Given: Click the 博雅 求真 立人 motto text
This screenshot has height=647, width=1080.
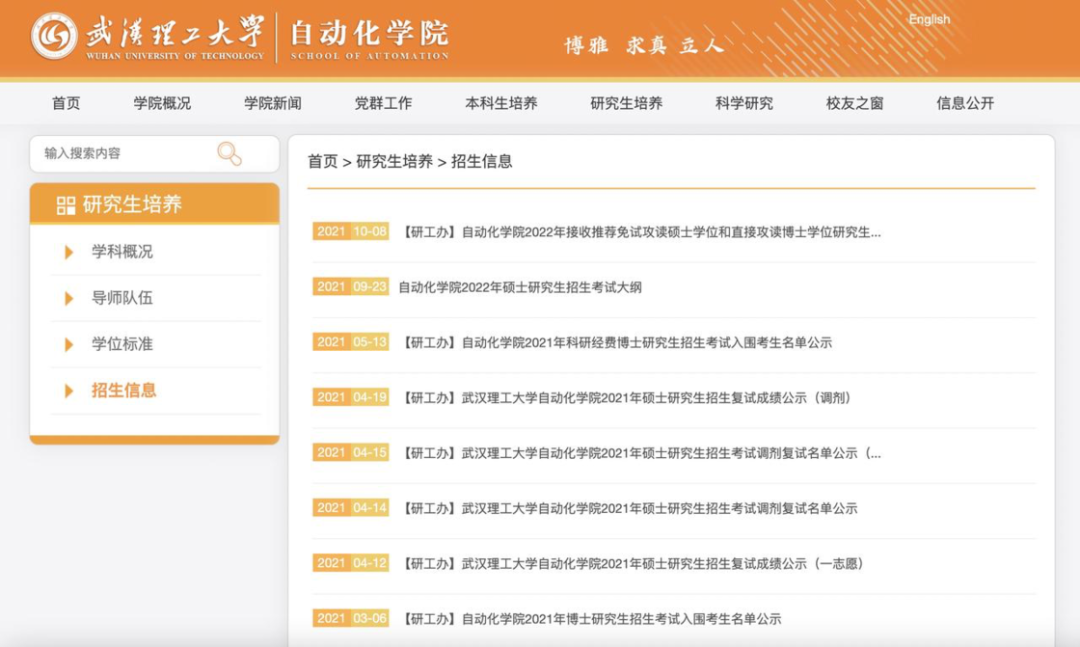Looking at the screenshot, I should pyautogui.click(x=643, y=45).
